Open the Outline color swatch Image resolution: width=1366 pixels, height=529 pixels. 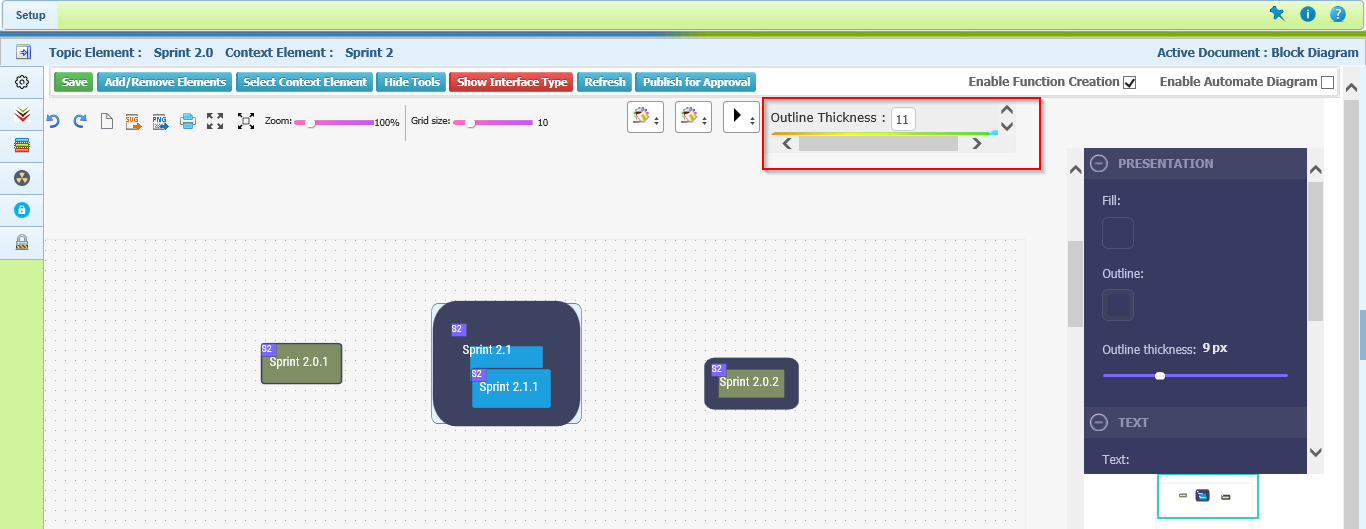point(1118,305)
